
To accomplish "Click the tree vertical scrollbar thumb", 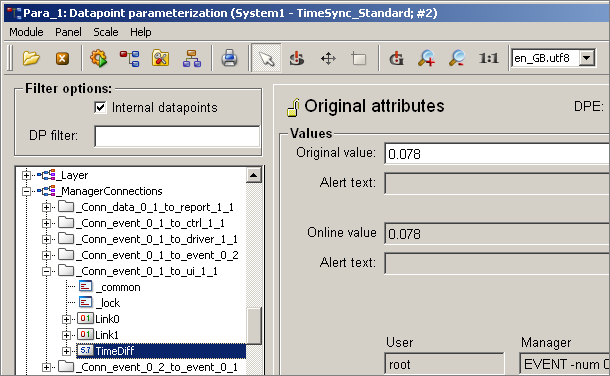I will click(254, 326).
